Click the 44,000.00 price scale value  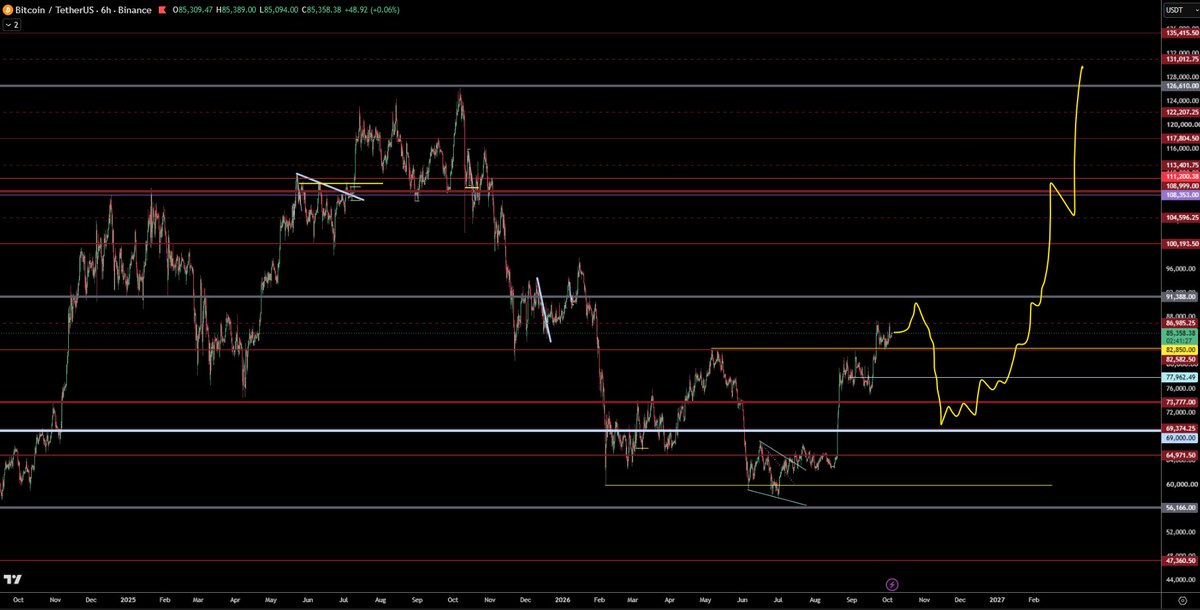1181,581
